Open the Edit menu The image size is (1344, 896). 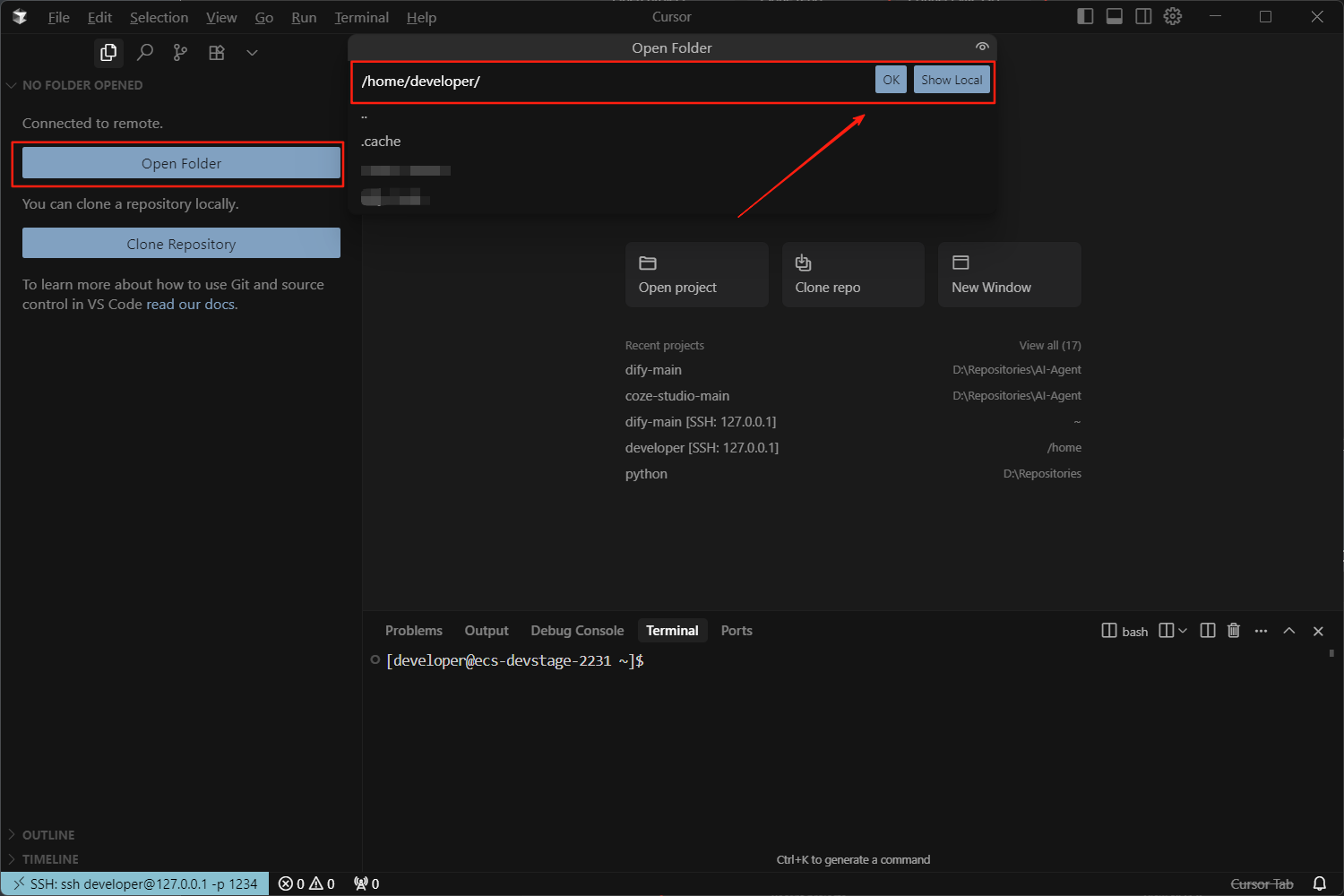(x=99, y=17)
